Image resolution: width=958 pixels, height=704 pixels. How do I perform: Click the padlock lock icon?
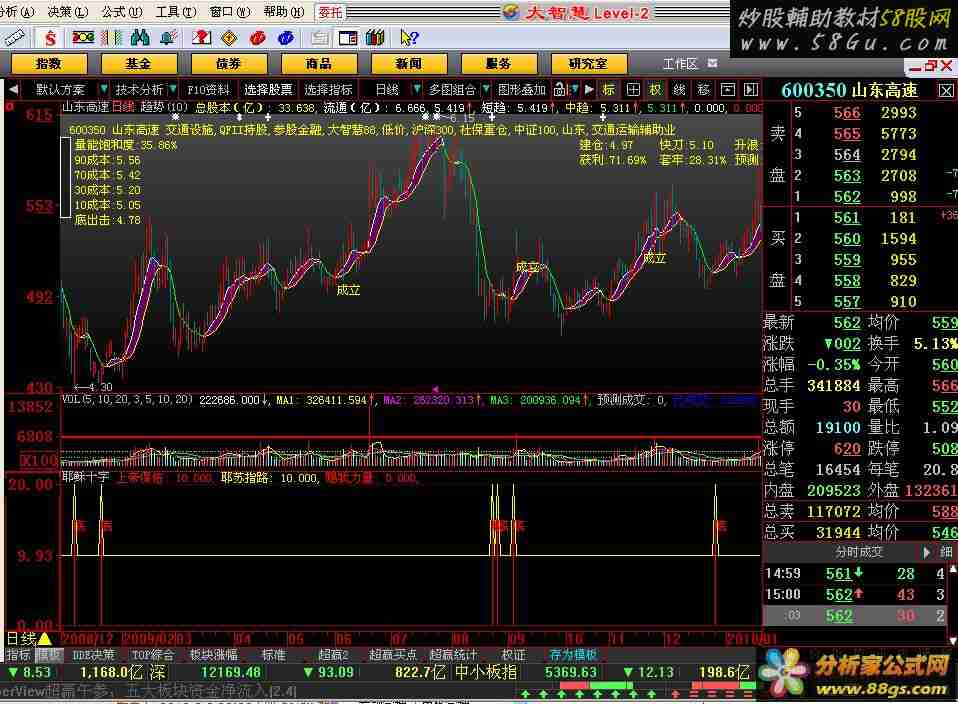click(x=560, y=90)
